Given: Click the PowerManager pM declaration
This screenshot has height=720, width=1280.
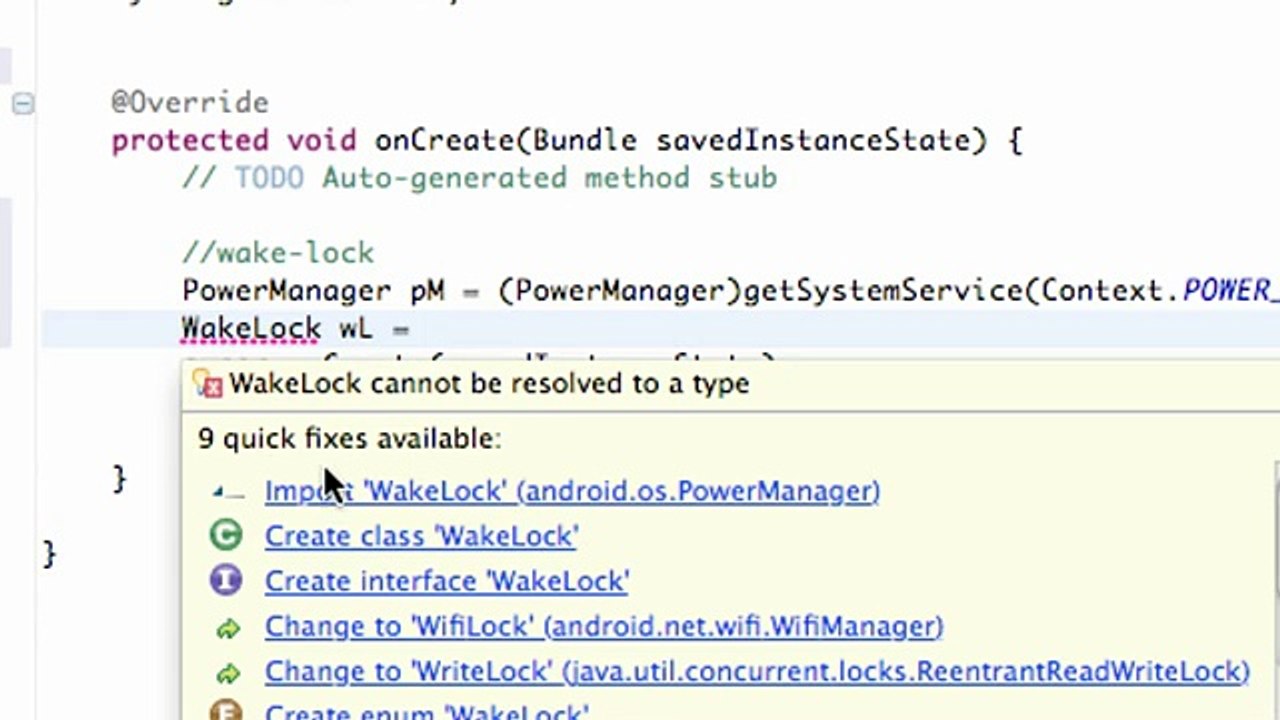Looking at the screenshot, I should tap(313, 291).
